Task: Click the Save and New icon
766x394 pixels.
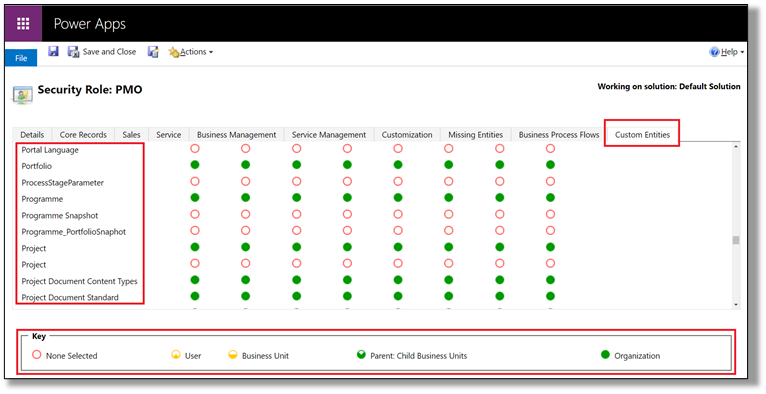Action: 153,52
